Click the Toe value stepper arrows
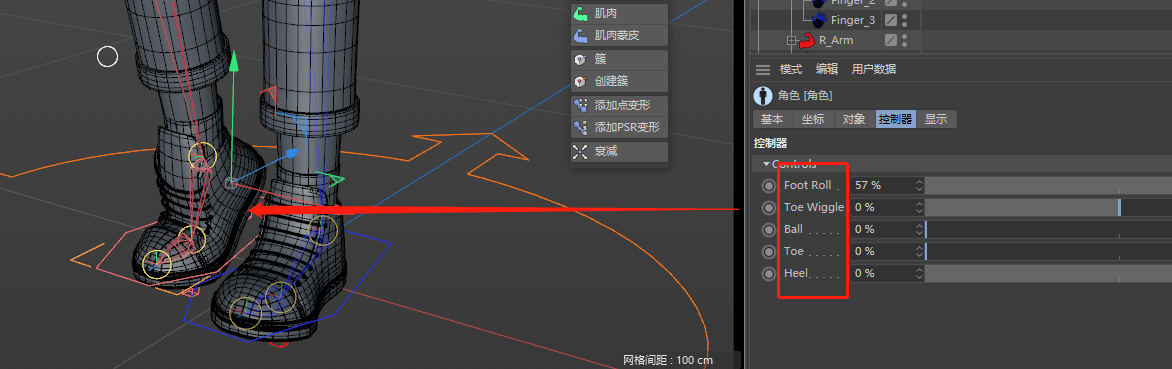This screenshot has height=369, width=1172. point(919,252)
